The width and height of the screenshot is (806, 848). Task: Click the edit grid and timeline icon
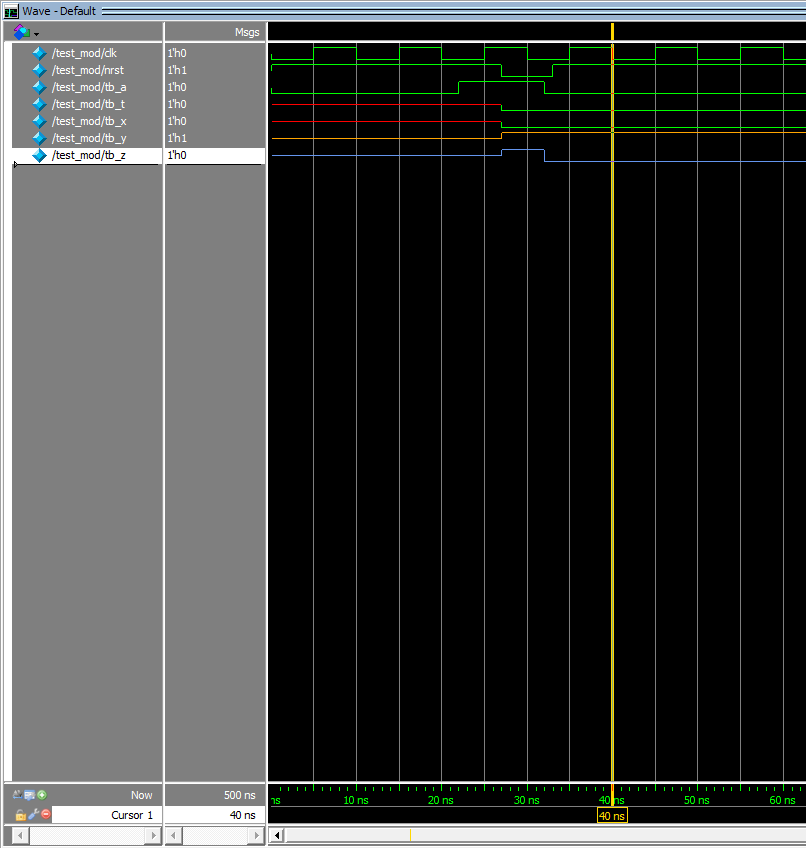click(29, 794)
